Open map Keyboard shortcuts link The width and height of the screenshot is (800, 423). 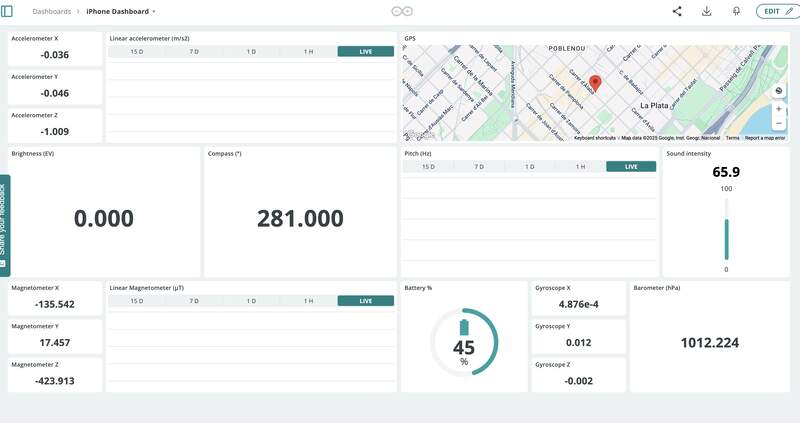[x=595, y=138]
